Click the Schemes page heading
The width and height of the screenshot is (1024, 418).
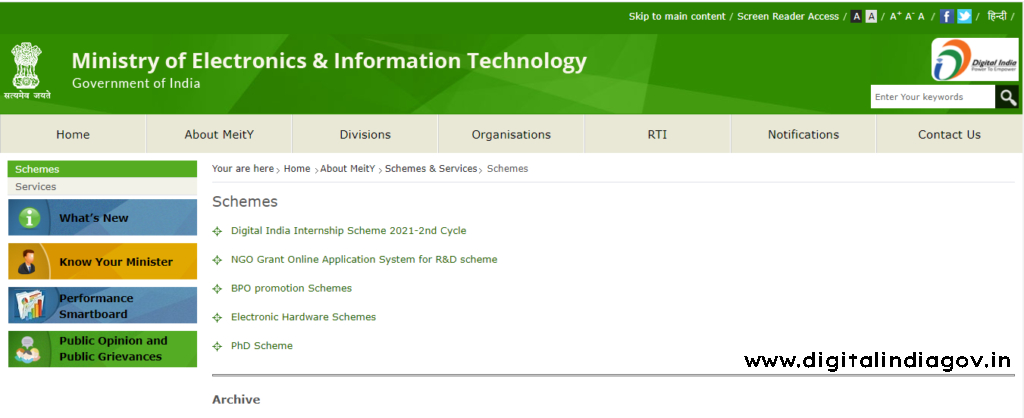point(245,202)
